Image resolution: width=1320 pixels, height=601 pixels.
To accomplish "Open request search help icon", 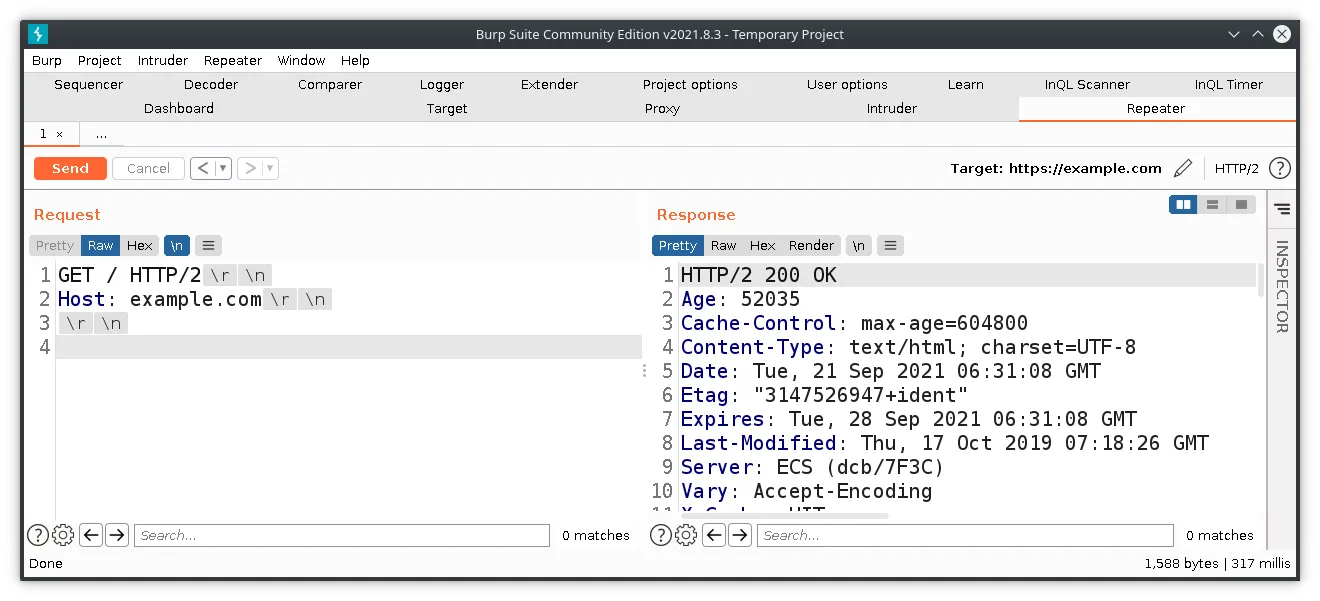I will (38, 535).
